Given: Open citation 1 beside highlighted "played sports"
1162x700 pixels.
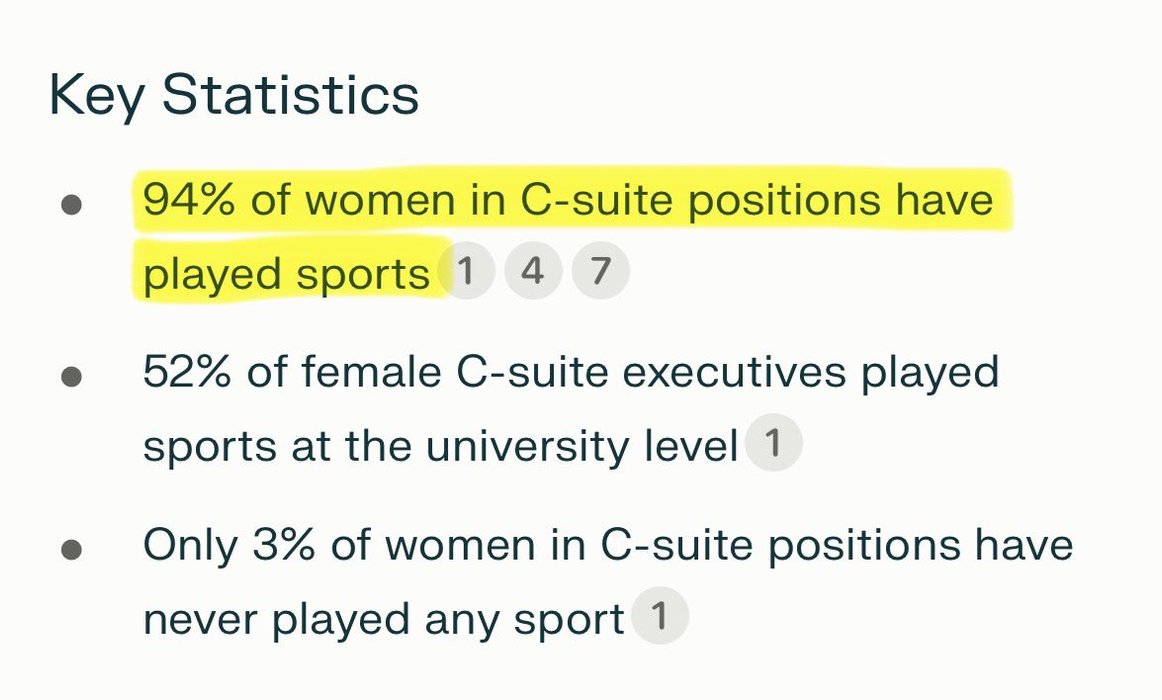Looking at the screenshot, I should (x=465, y=270).
